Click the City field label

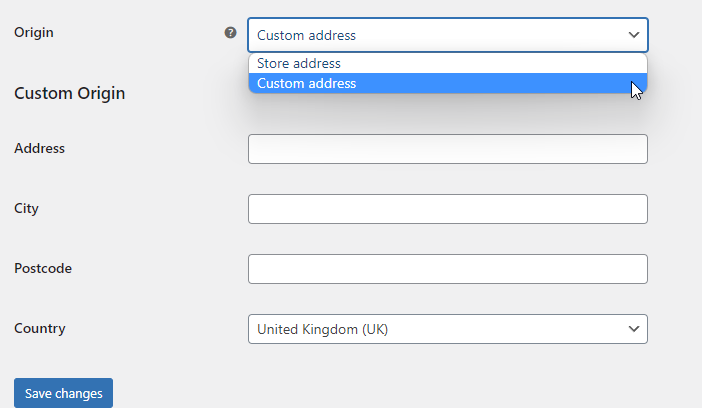pyautogui.click(x=26, y=208)
